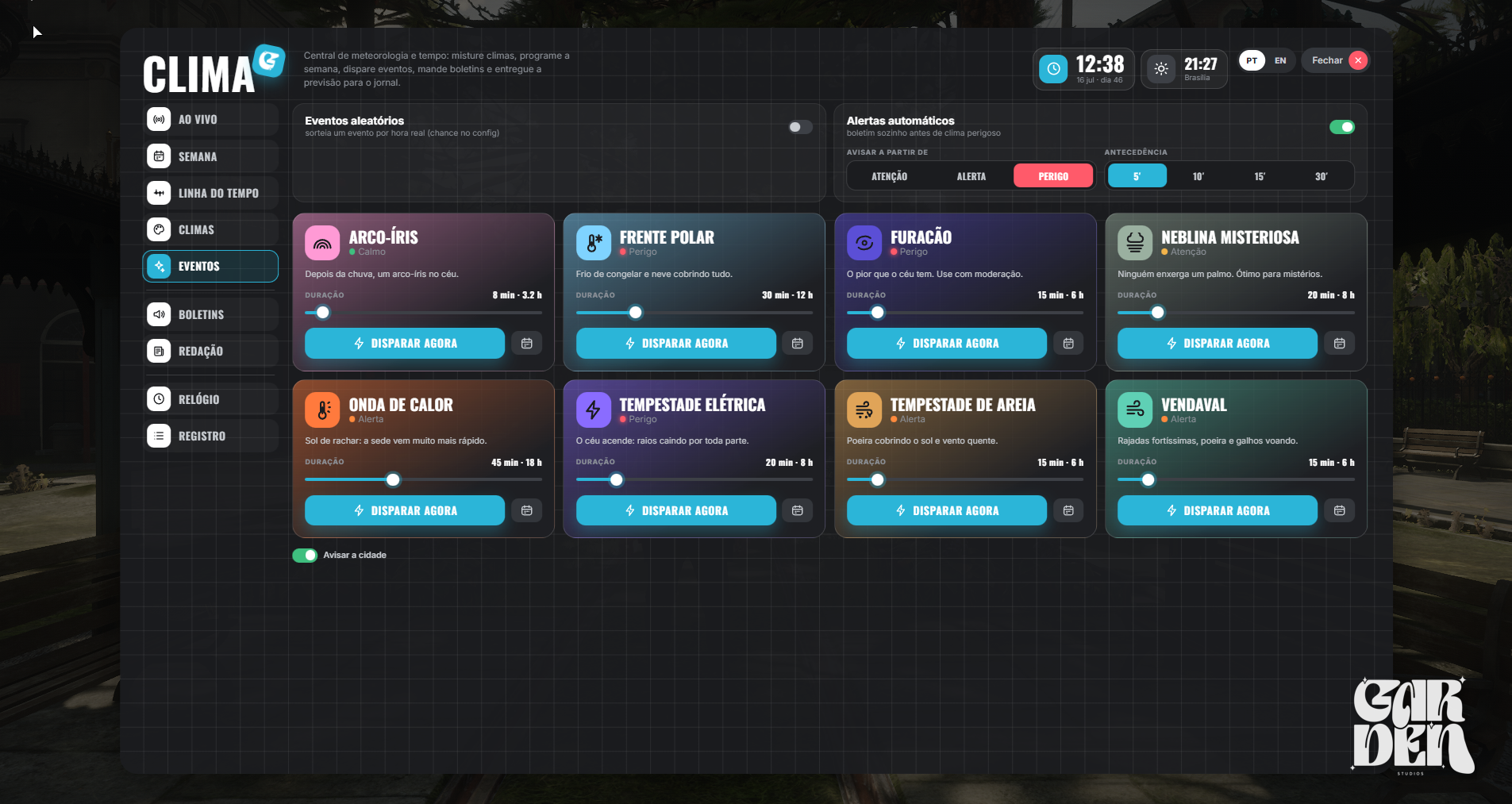This screenshot has width=1512, height=804.
Task: Fire the Arco-Íris event with Disparar Agora
Action: (x=405, y=344)
